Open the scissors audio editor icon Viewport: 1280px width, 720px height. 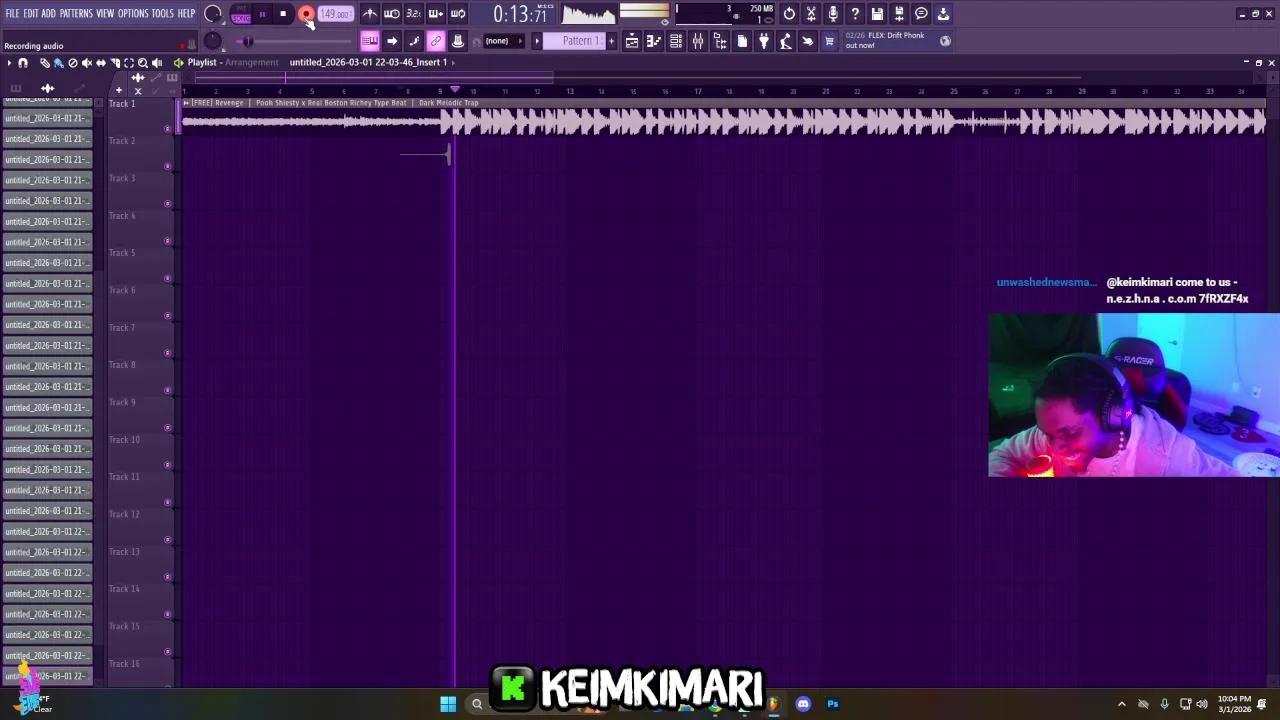[811, 14]
